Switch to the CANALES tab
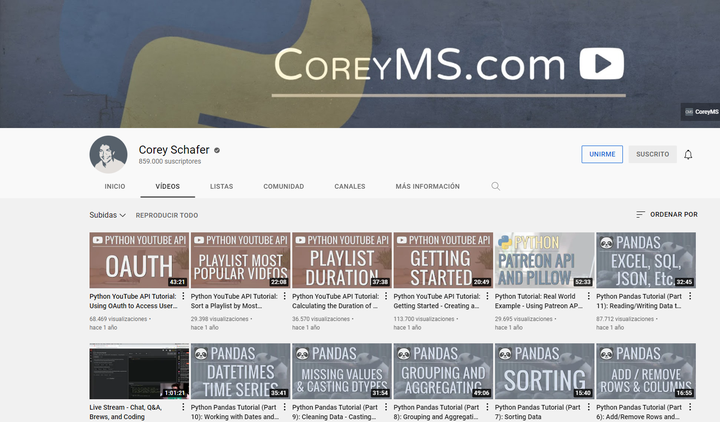720x422 pixels. (350, 186)
